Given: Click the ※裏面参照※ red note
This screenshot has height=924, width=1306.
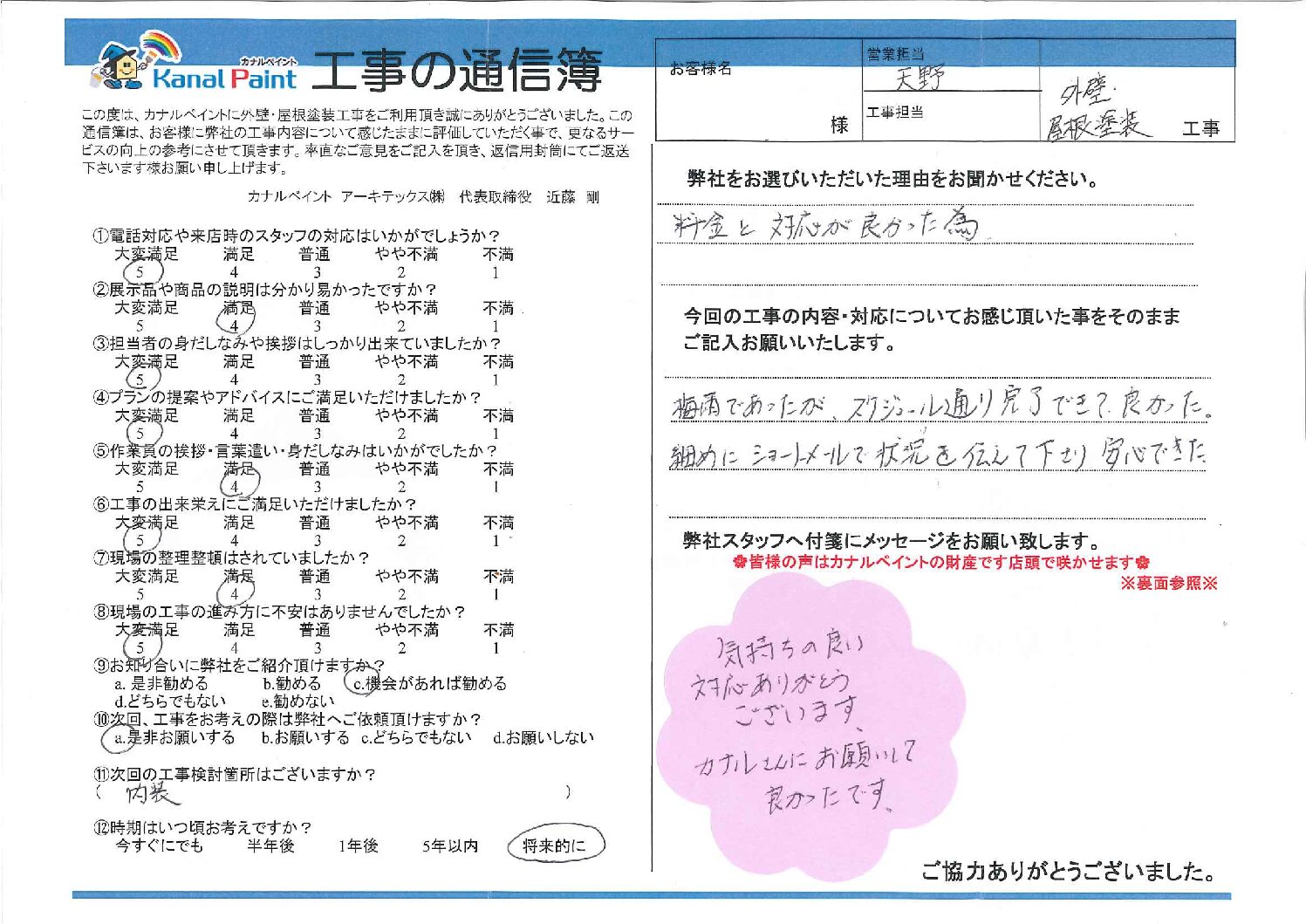Looking at the screenshot, I should click(1168, 584).
